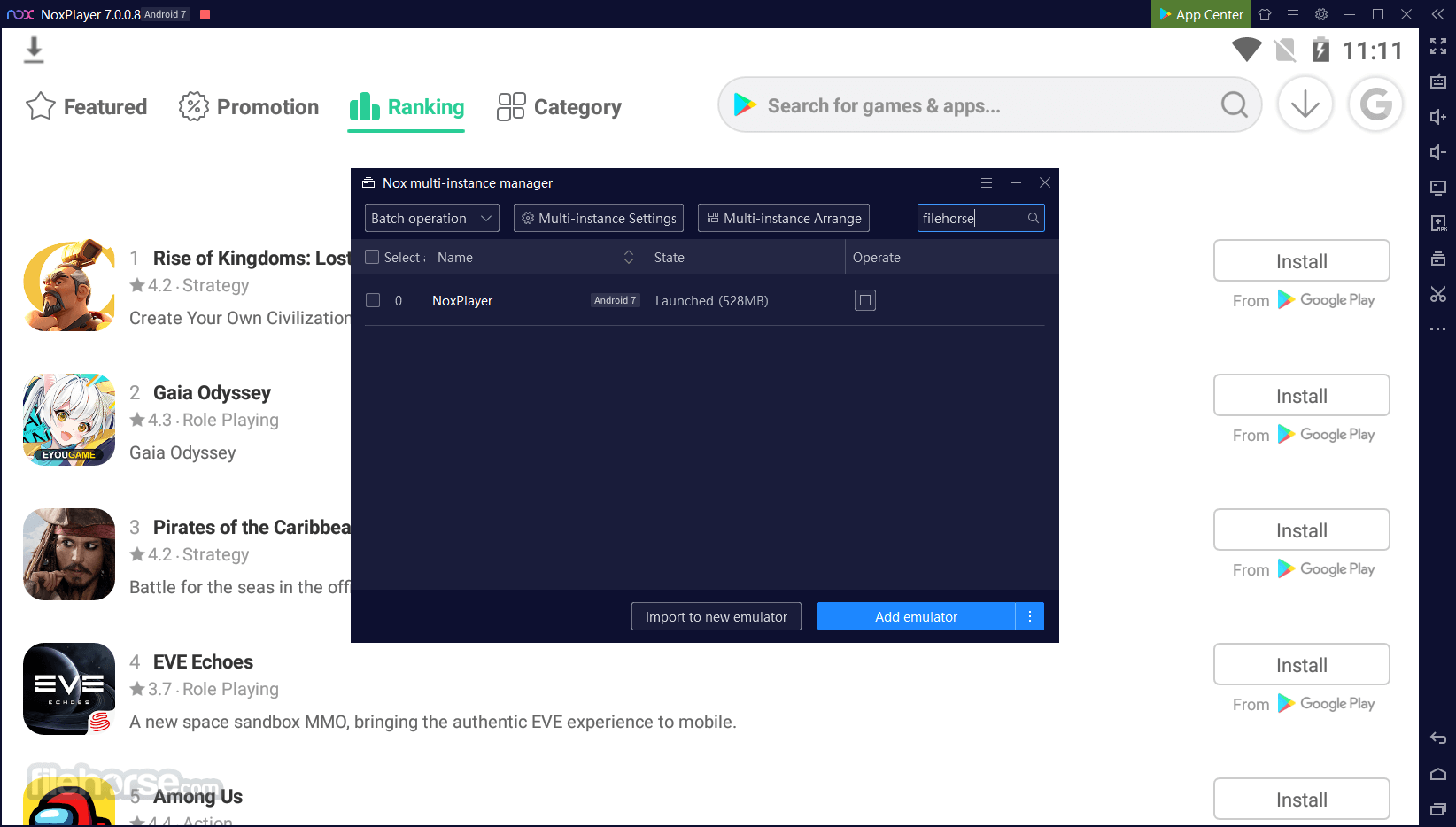
Task: Click the 'NoxPlayer' instance name
Action: [462, 301]
